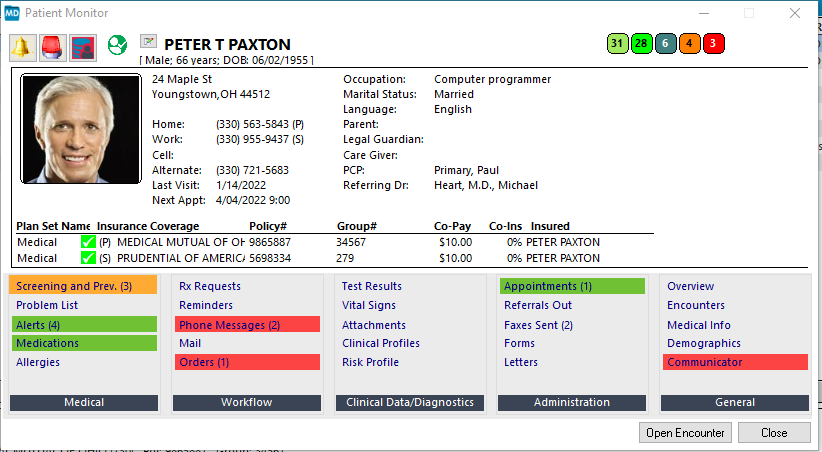Viewport: 822px width, 452px height.
Task: Select the Medical section header
Action: tap(84, 403)
